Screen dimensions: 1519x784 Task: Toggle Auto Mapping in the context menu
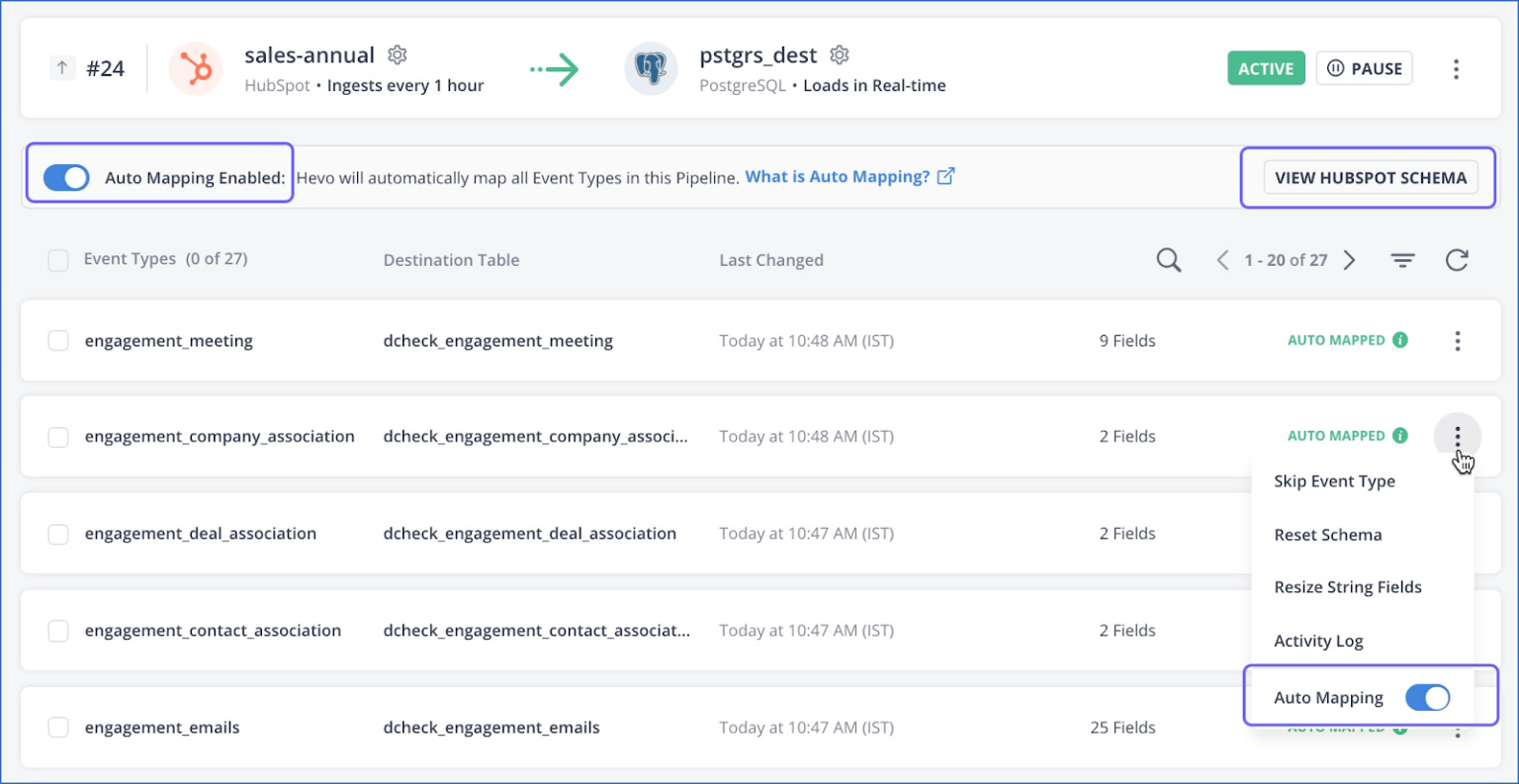point(1427,697)
